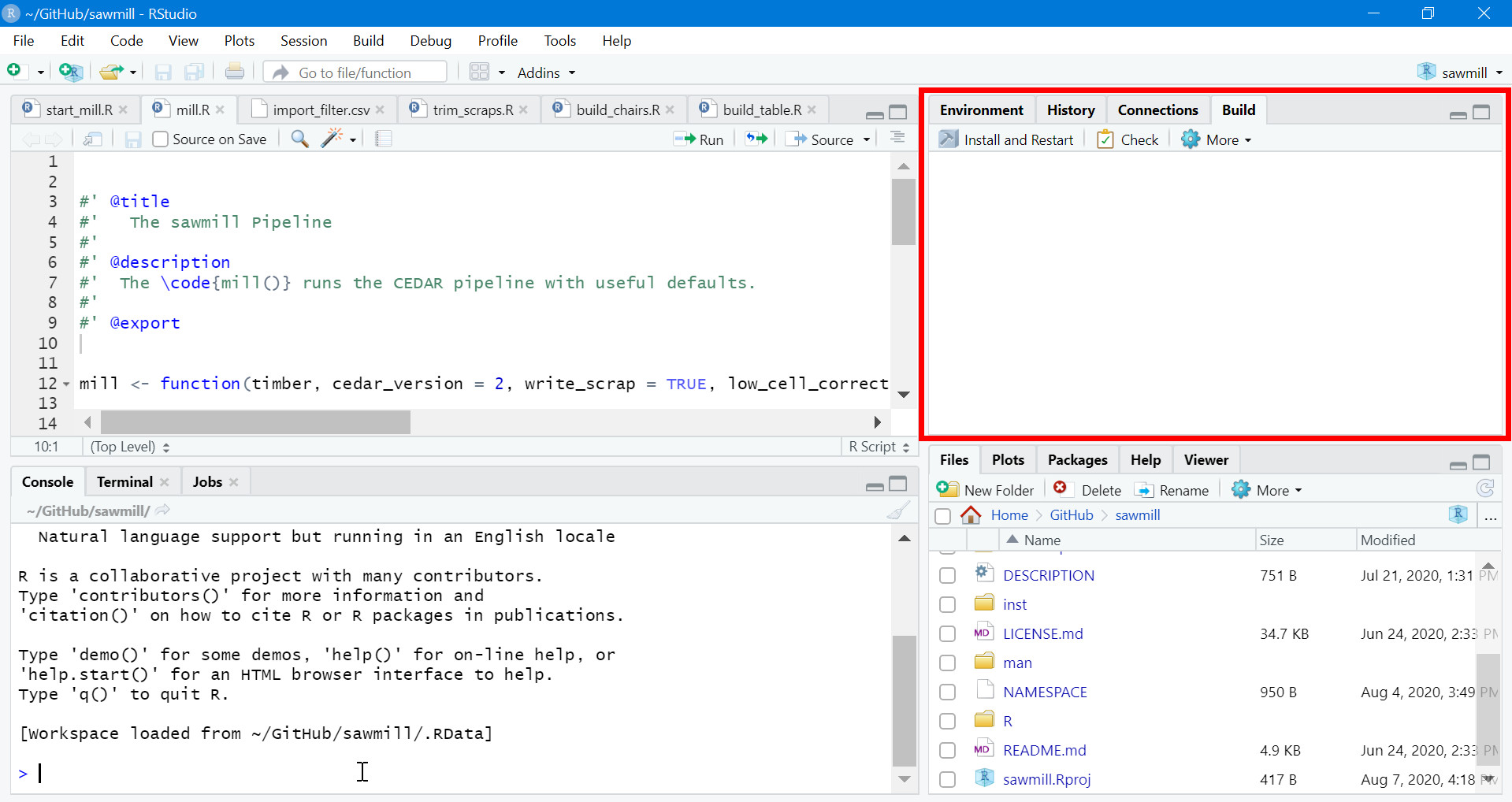The height and width of the screenshot is (802, 1512).
Task: Maximize the source editor pane
Action: pos(897,112)
